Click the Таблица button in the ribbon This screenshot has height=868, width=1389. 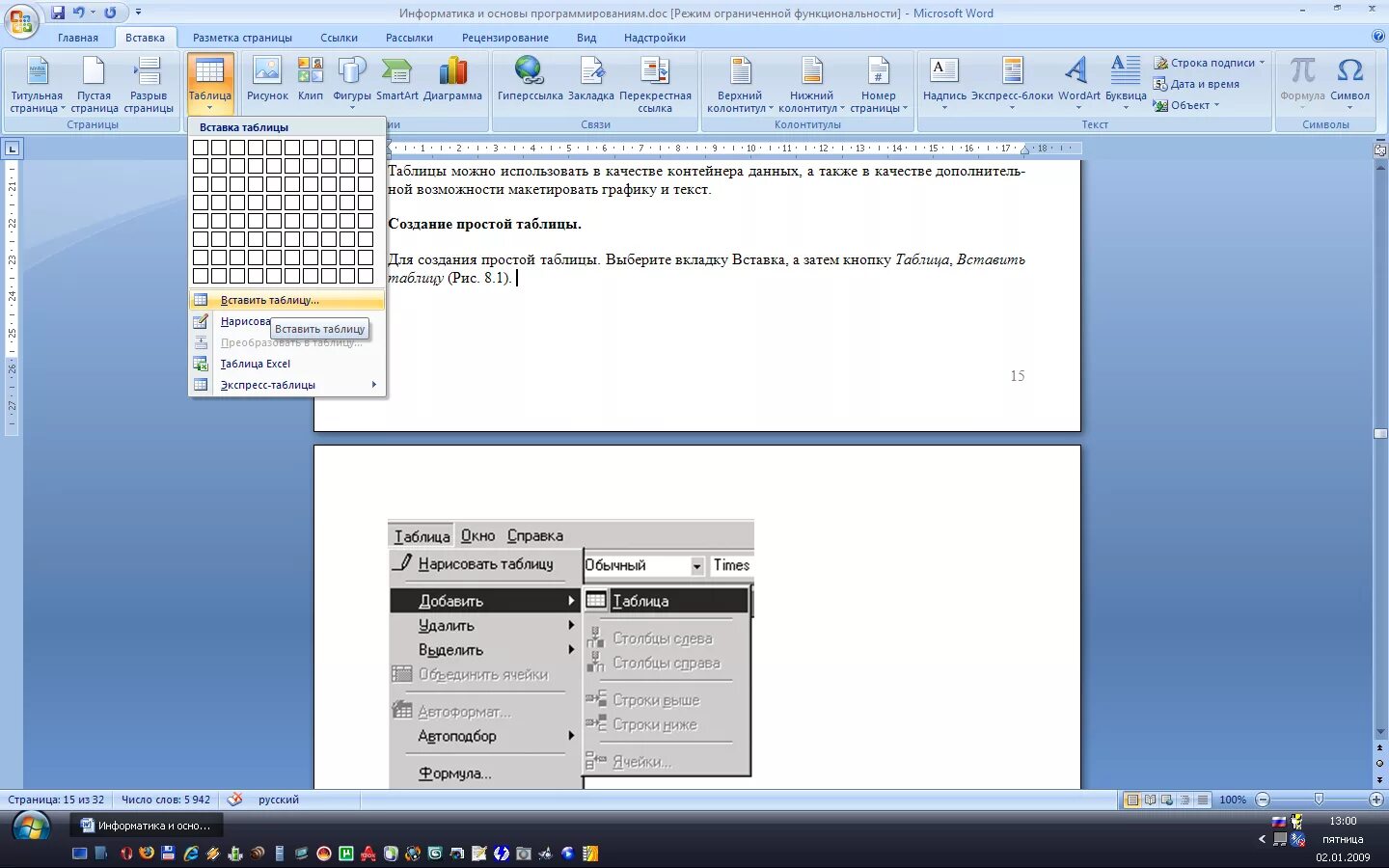(x=209, y=85)
